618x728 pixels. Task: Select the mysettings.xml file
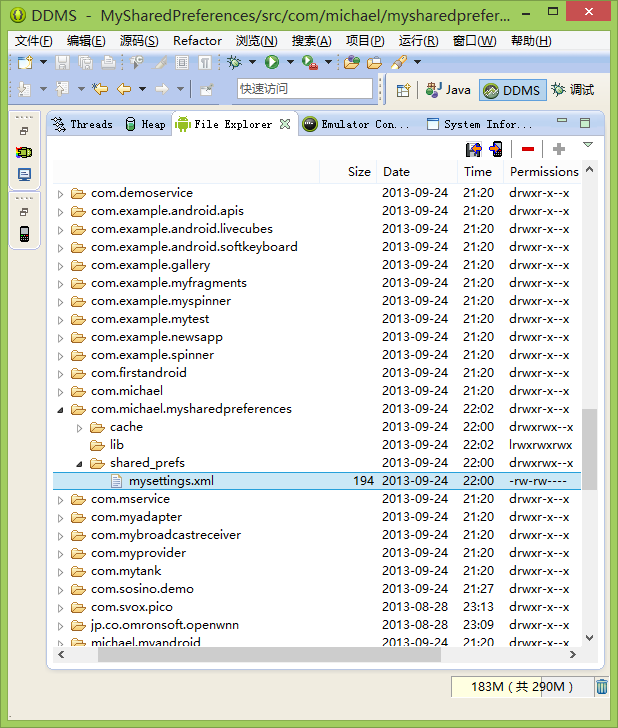pyautogui.click(x=317, y=481)
